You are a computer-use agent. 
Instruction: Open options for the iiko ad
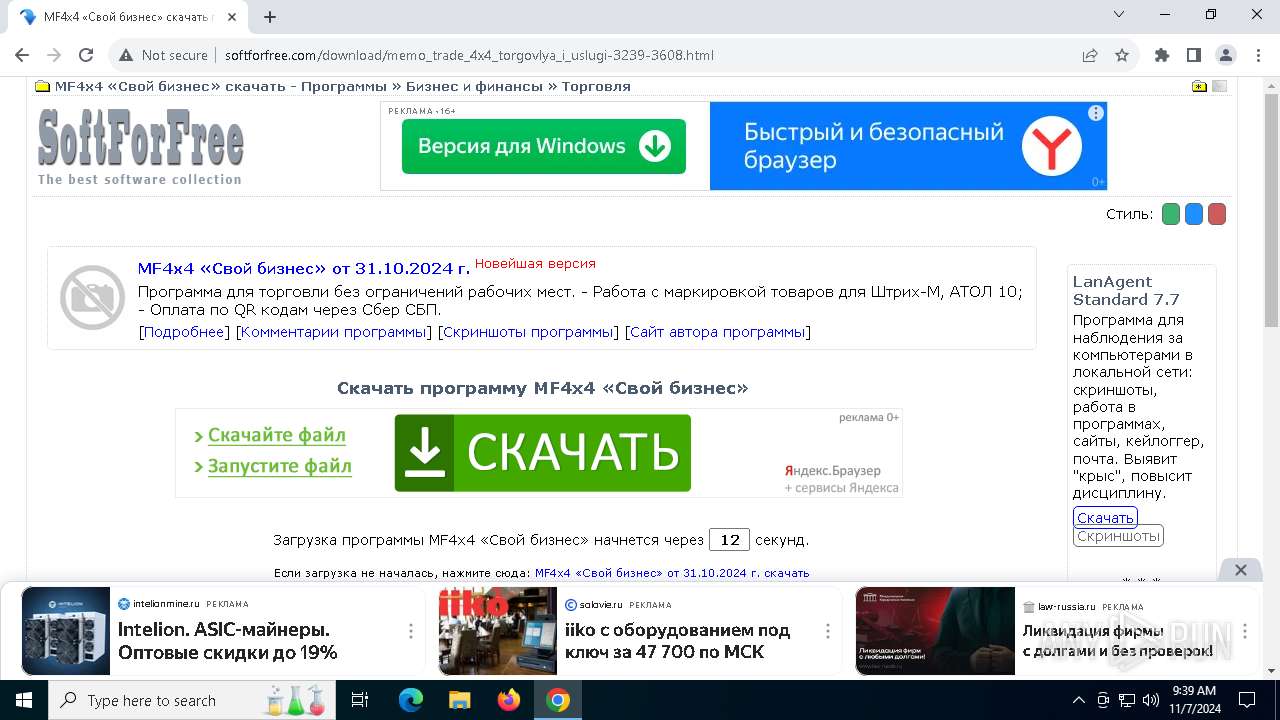click(827, 631)
